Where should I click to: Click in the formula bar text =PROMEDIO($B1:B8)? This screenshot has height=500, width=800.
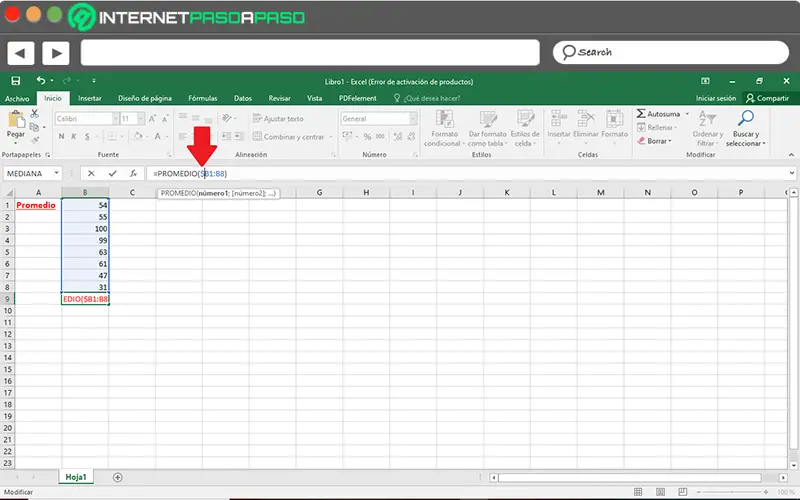[x=190, y=174]
